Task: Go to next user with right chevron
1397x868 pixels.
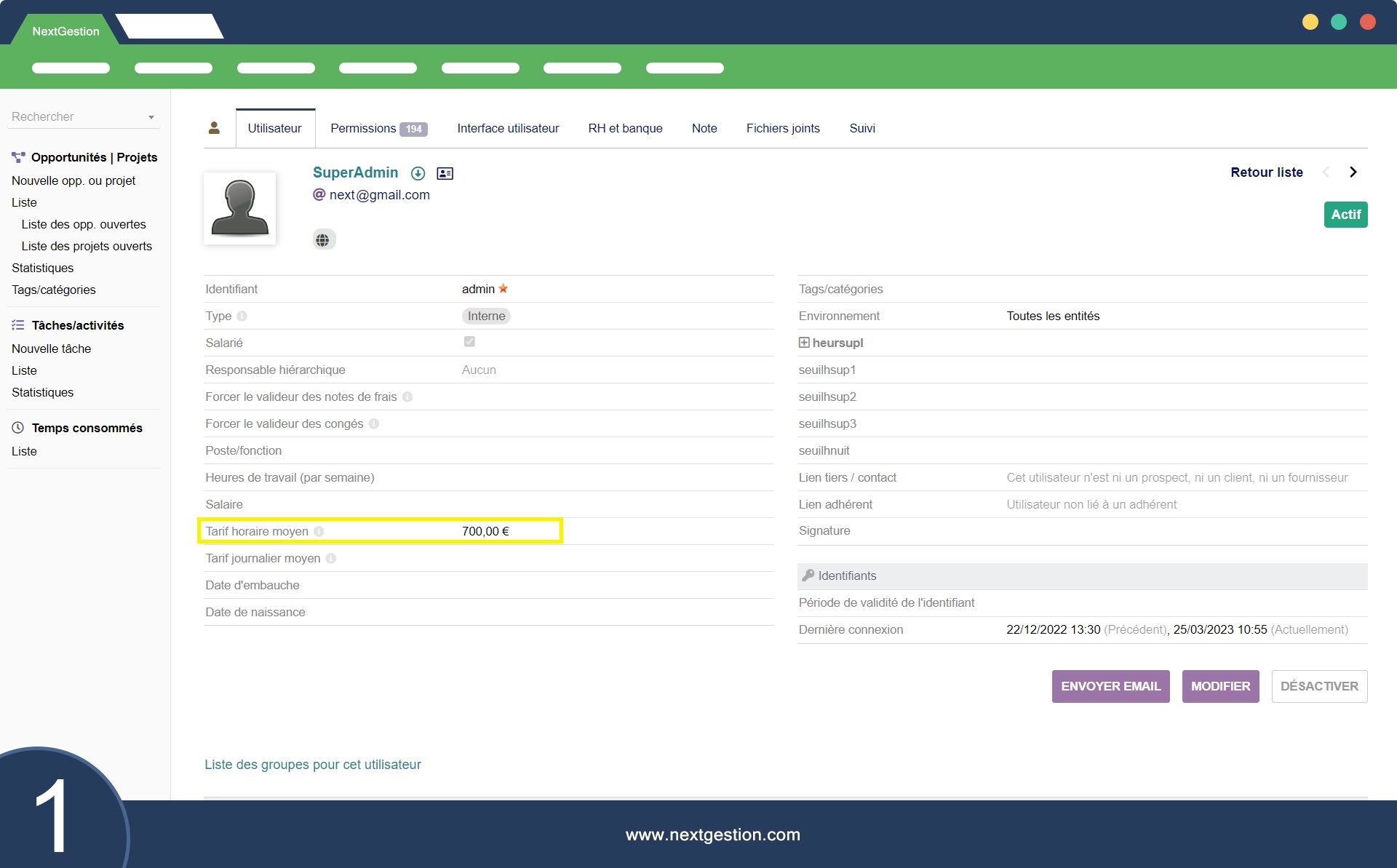Action: pyautogui.click(x=1353, y=172)
